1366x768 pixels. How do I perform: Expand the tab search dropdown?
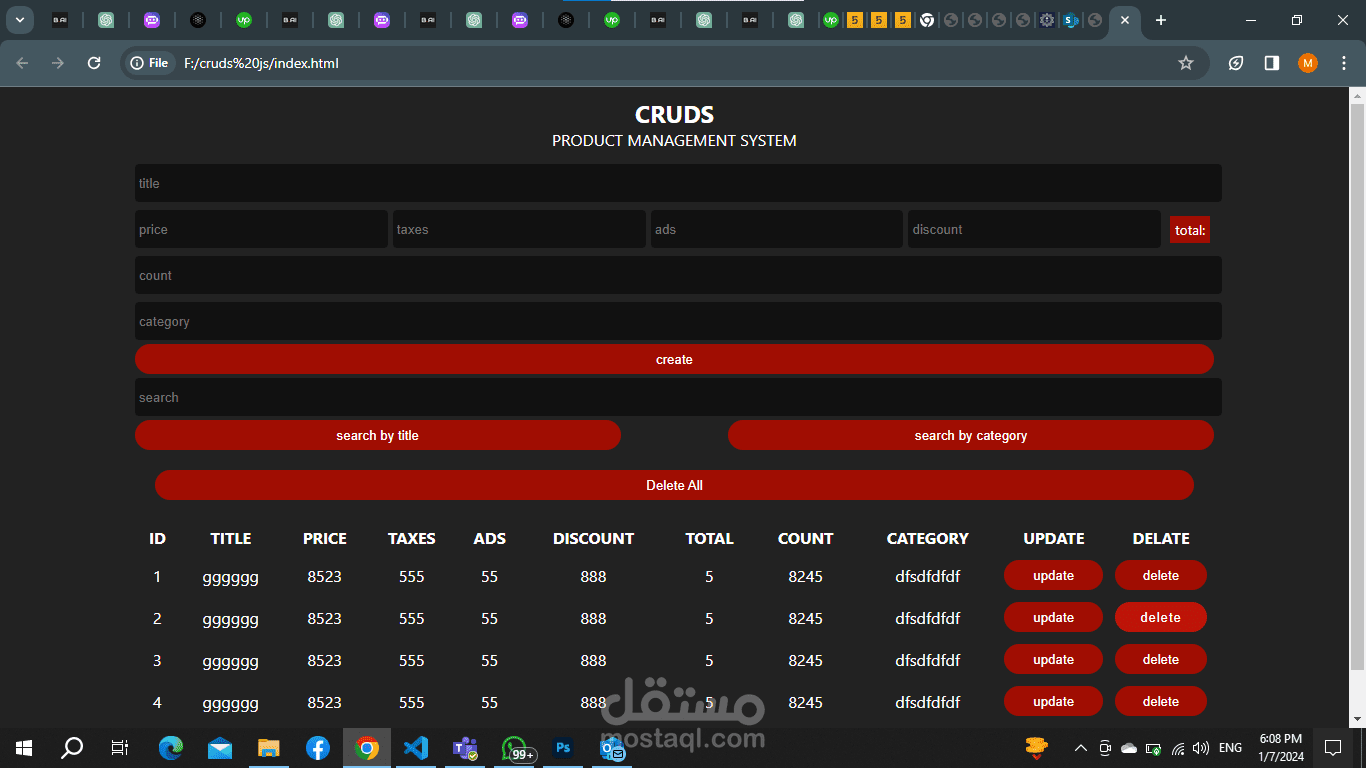19,20
